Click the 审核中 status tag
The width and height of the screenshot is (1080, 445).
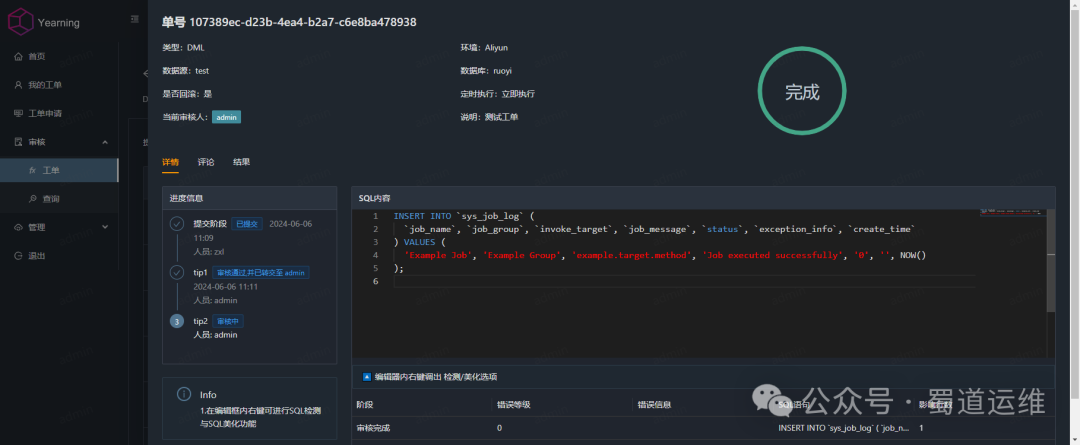point(228,321)
